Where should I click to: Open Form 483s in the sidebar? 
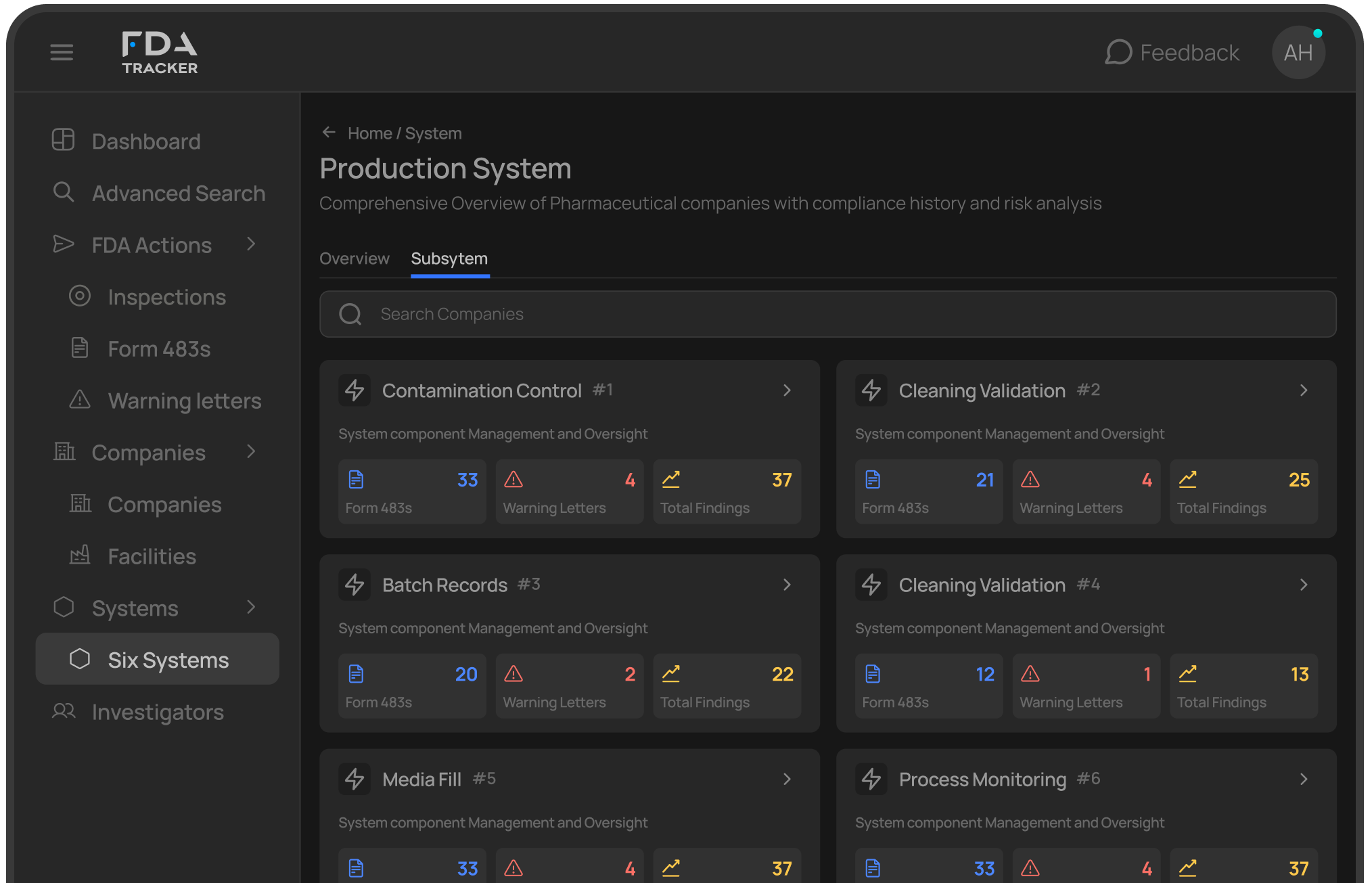[159, 348]
